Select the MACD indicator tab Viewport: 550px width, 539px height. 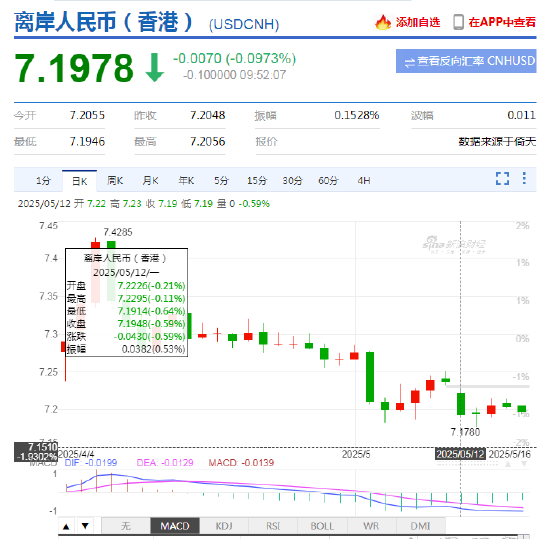[x=175, y=526]
